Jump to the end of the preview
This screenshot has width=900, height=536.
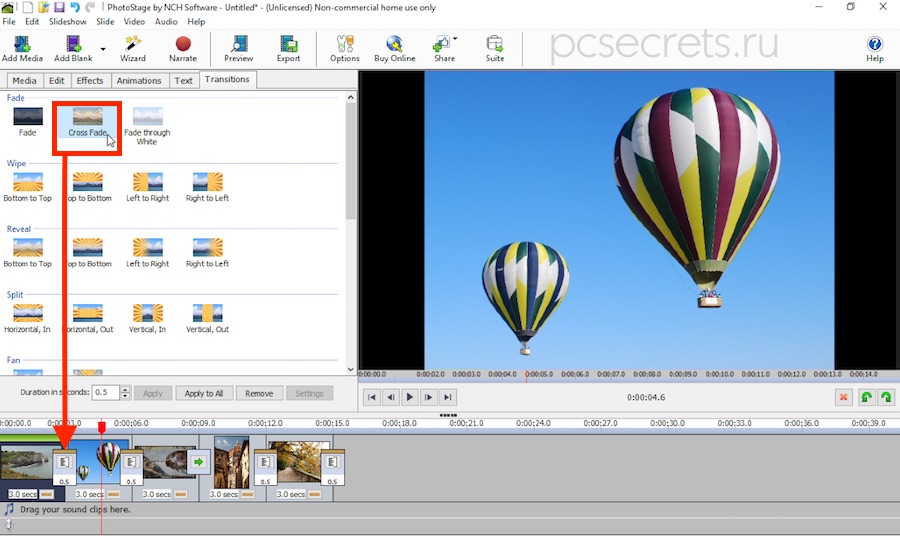tap(449, 397)
